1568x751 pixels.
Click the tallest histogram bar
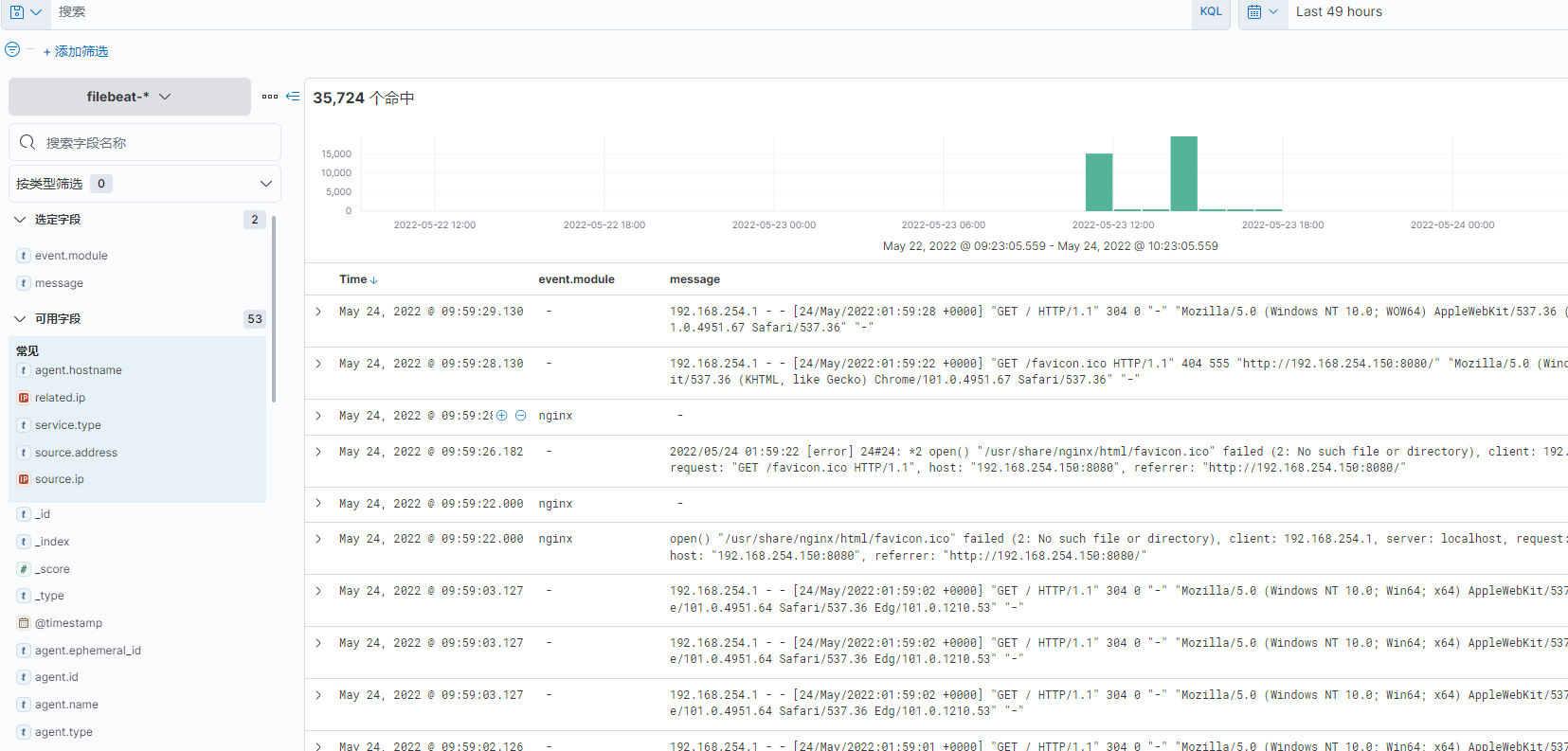[x=1184, y=173]
